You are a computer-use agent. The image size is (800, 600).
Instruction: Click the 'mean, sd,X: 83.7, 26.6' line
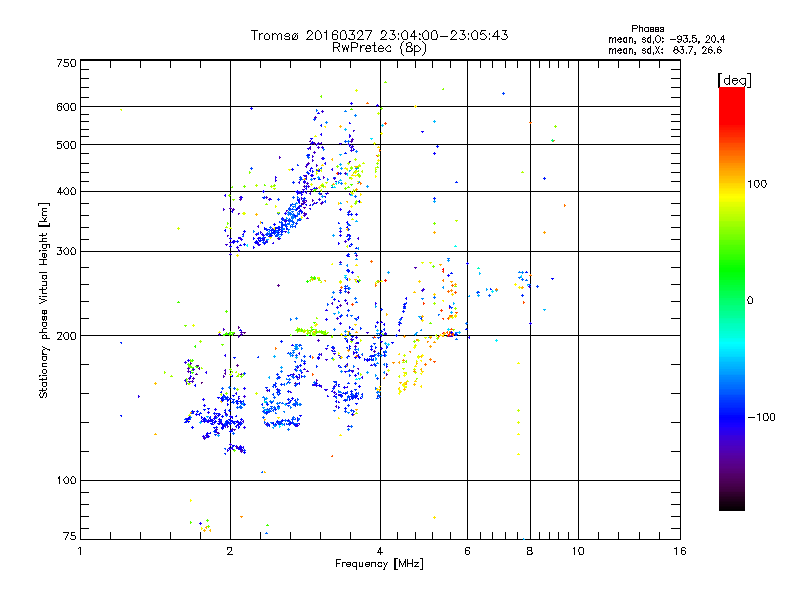coord(665,50)
